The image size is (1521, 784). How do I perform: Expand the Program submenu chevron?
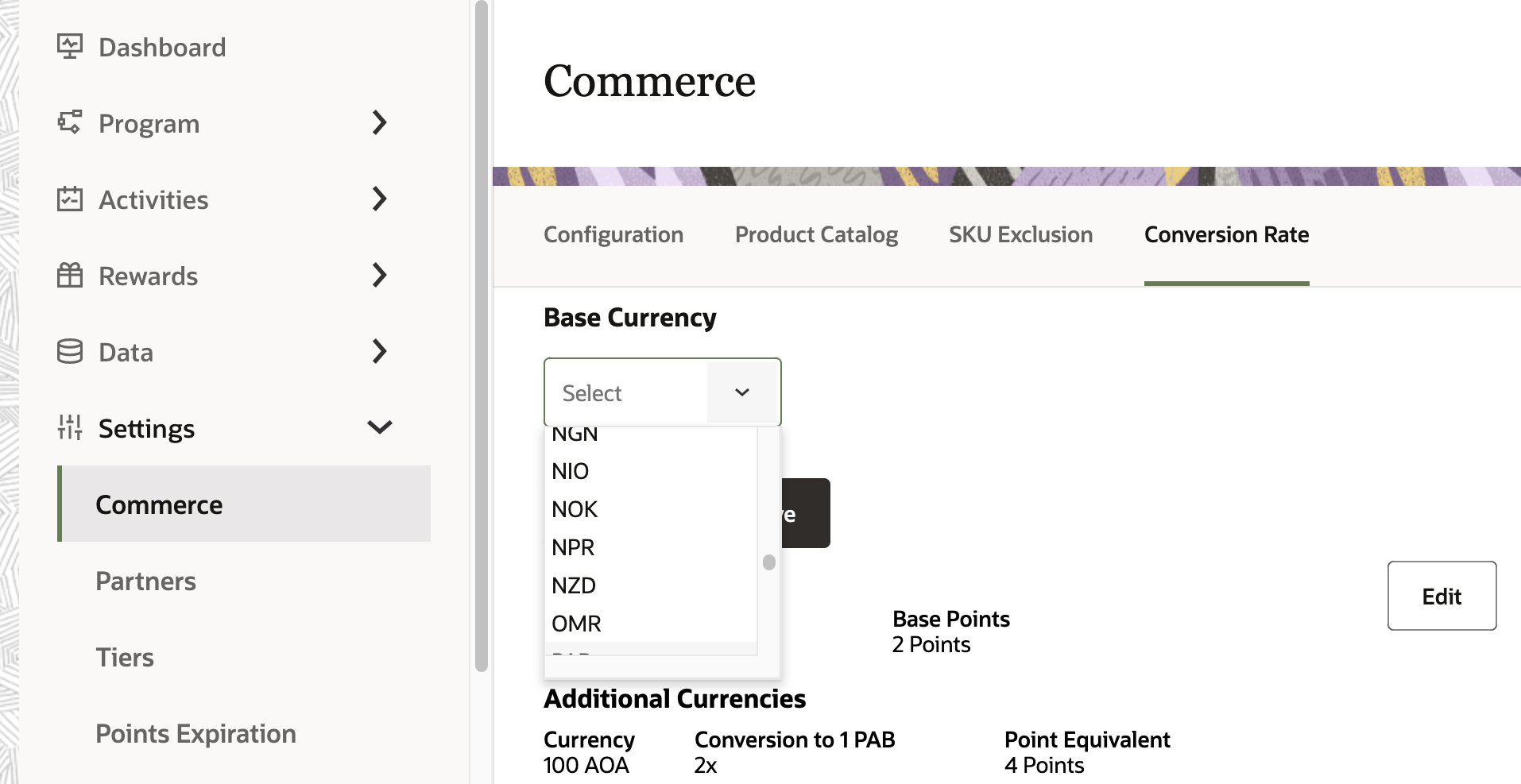380,122
